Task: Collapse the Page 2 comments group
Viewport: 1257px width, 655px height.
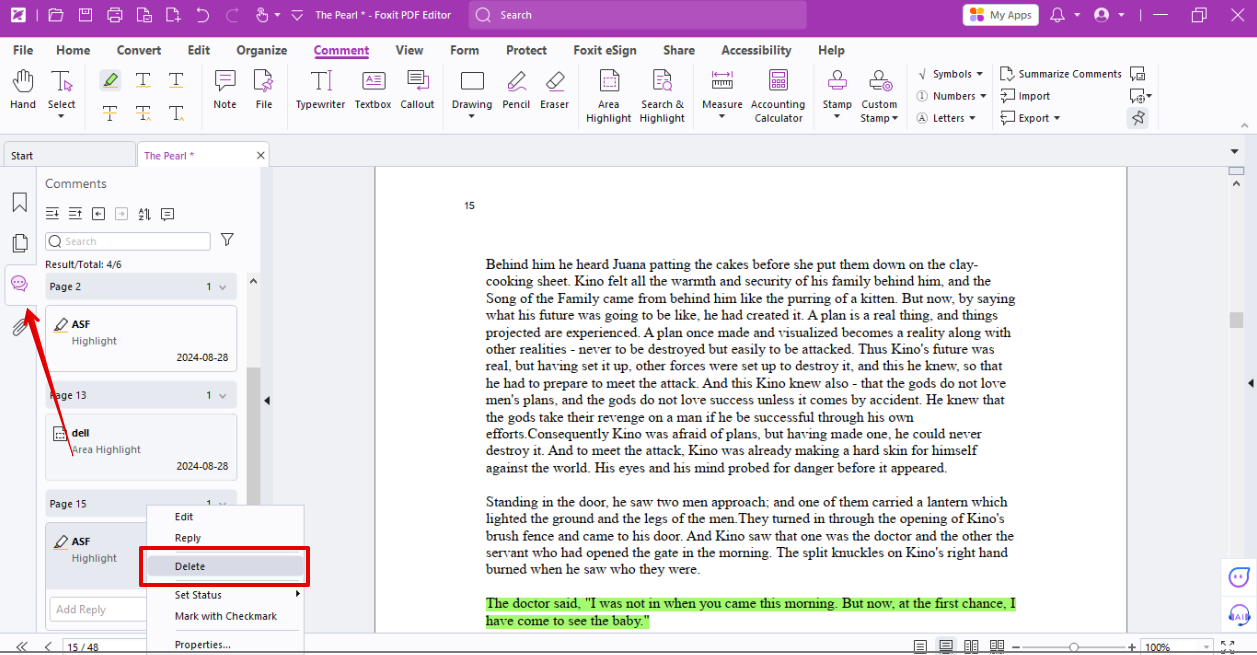Action: pyautogui.click(x=222, y=286)
